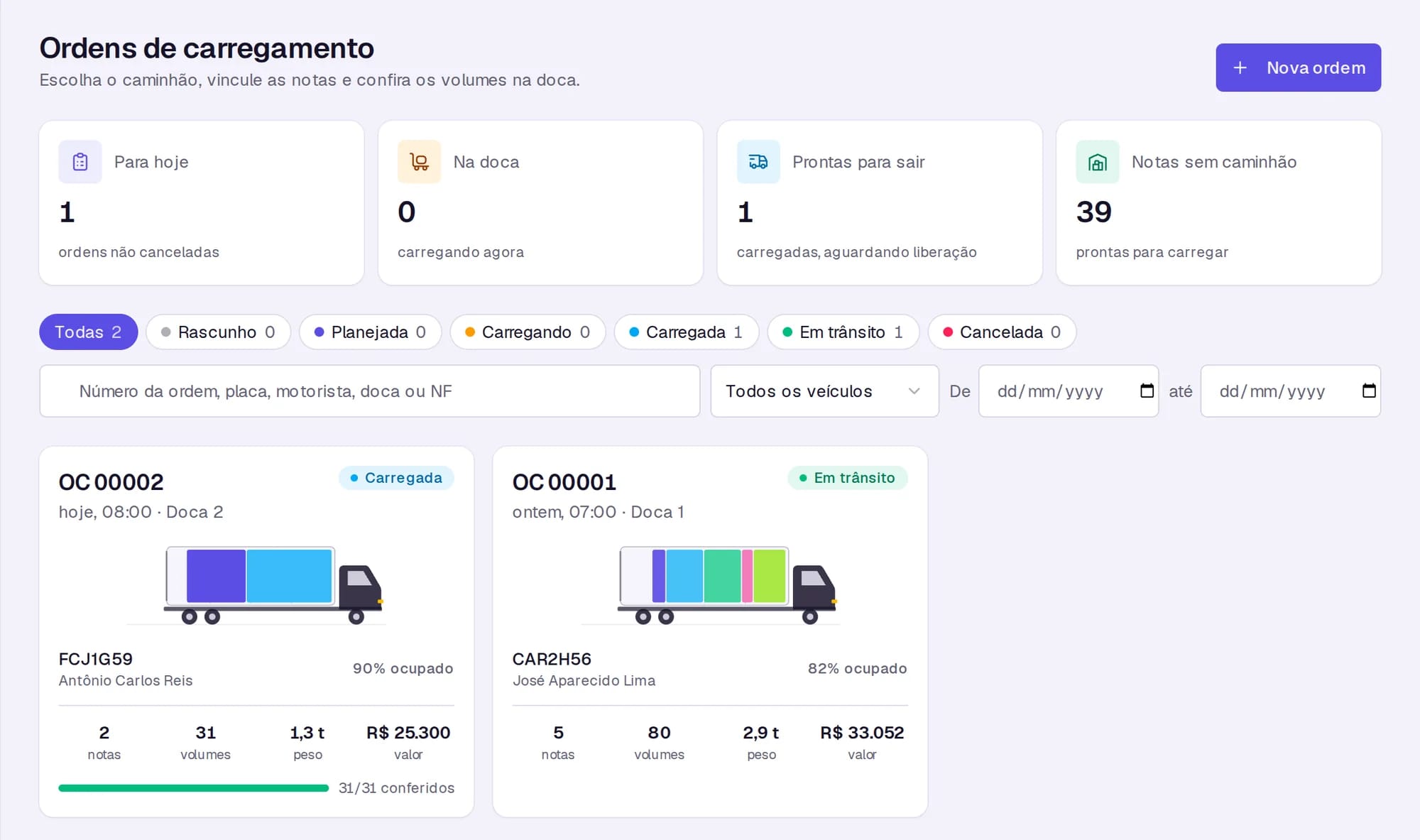The width and height of the screenshot is (1420, 840).
Task: Open the Todos os veículos dropdown
Action: [824, 391]
